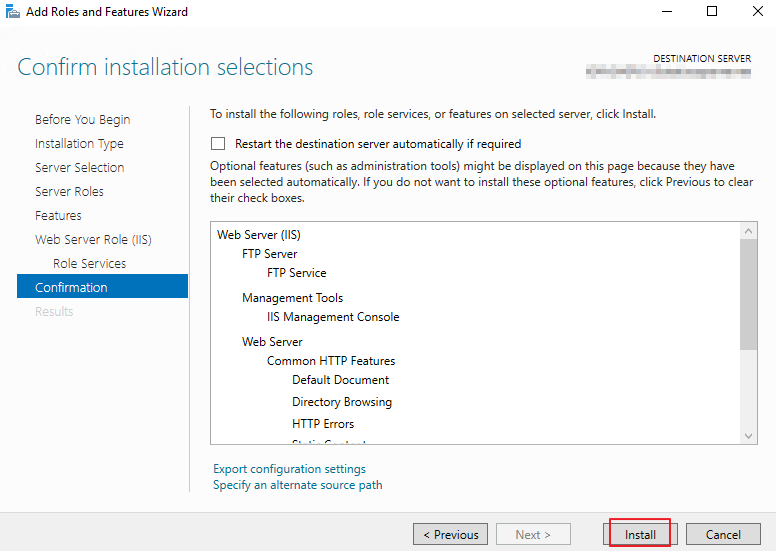Select the FTP Service entry

(296, 273)
